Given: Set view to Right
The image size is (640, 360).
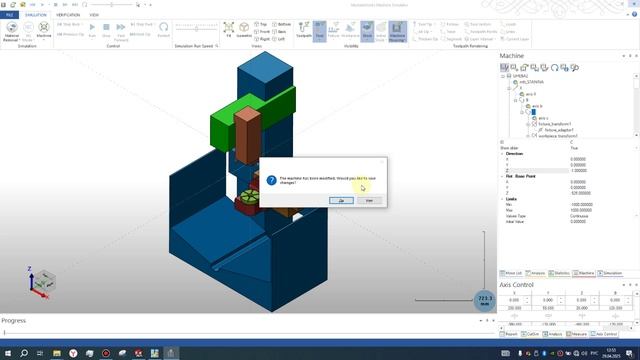Looking at the screenshot, I should (x=262, y=39).
